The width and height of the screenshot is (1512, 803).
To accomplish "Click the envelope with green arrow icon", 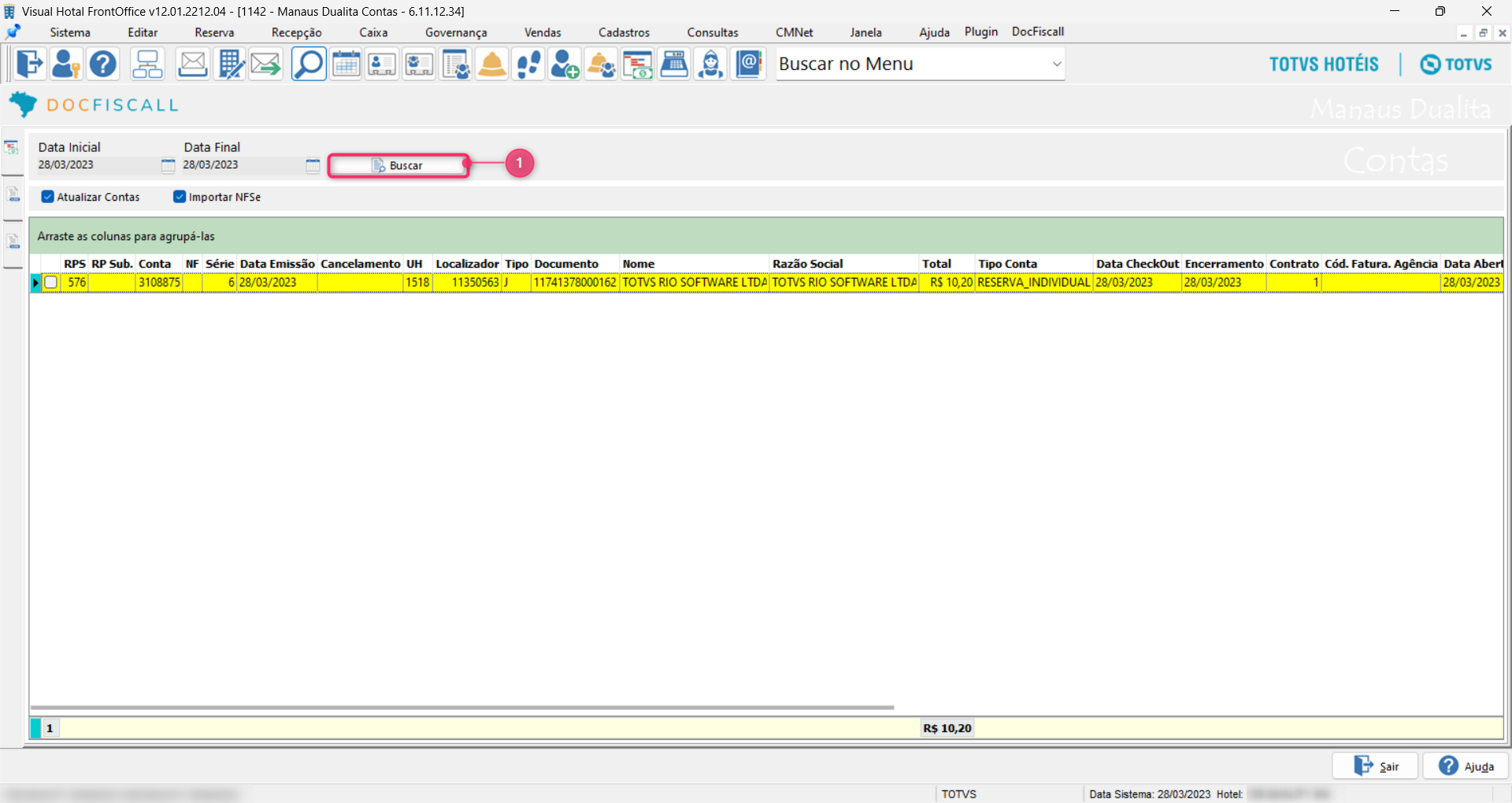I will (266, 64).
